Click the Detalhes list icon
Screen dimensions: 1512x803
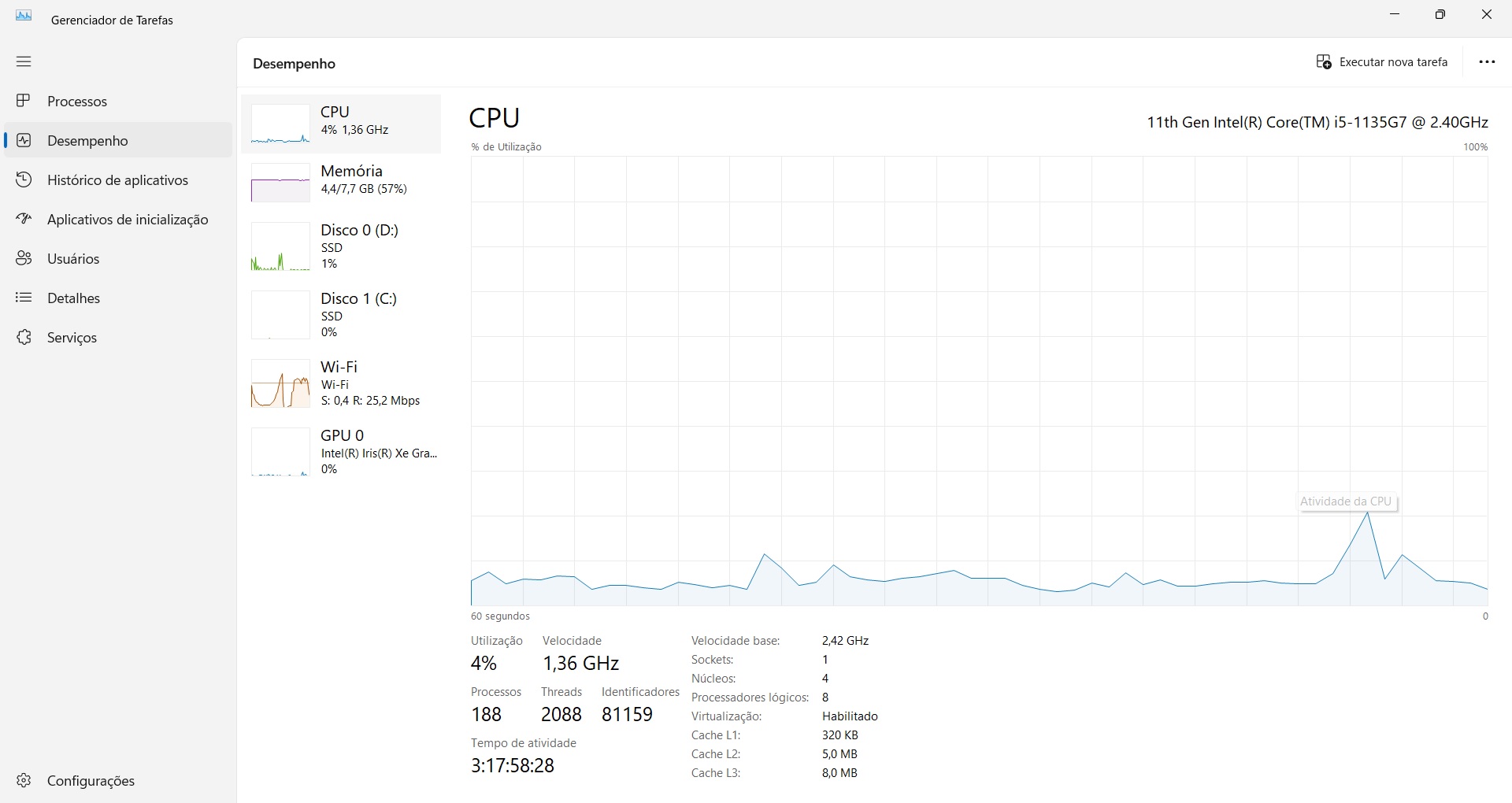point(24,298)
